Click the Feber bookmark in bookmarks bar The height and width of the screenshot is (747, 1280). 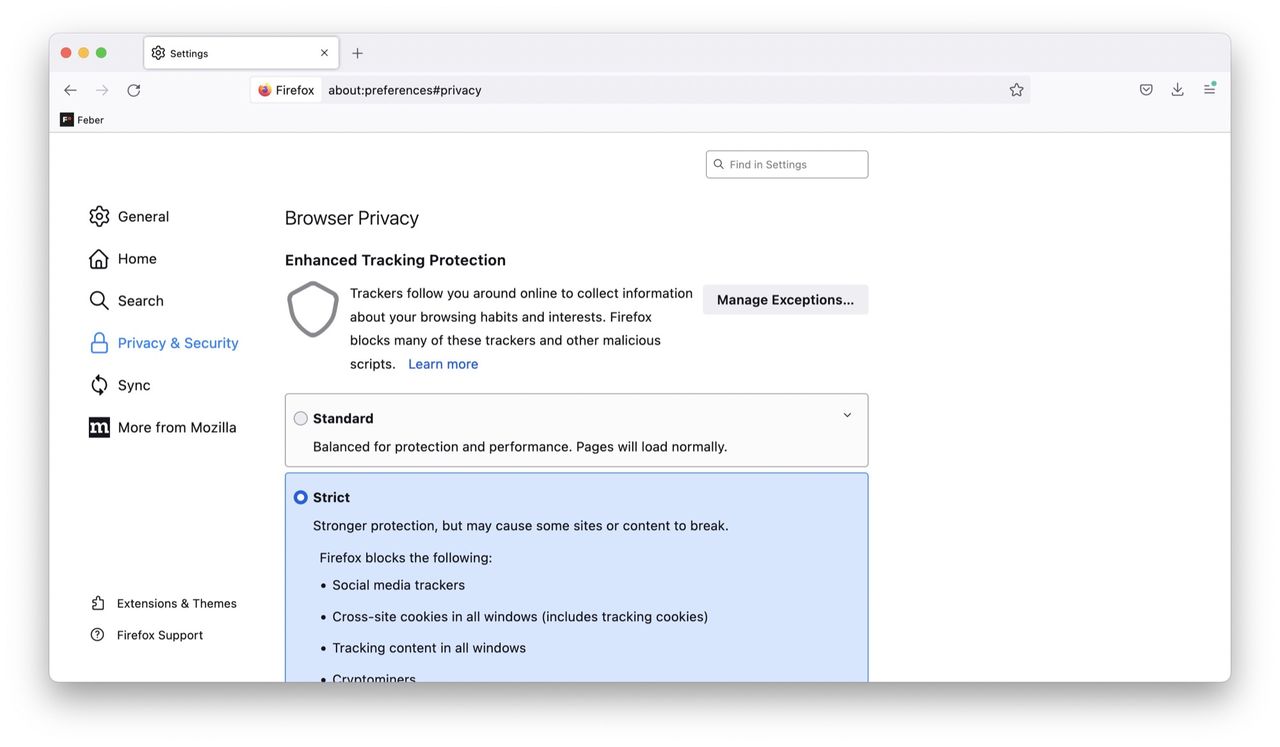click(x=82, y=120)
